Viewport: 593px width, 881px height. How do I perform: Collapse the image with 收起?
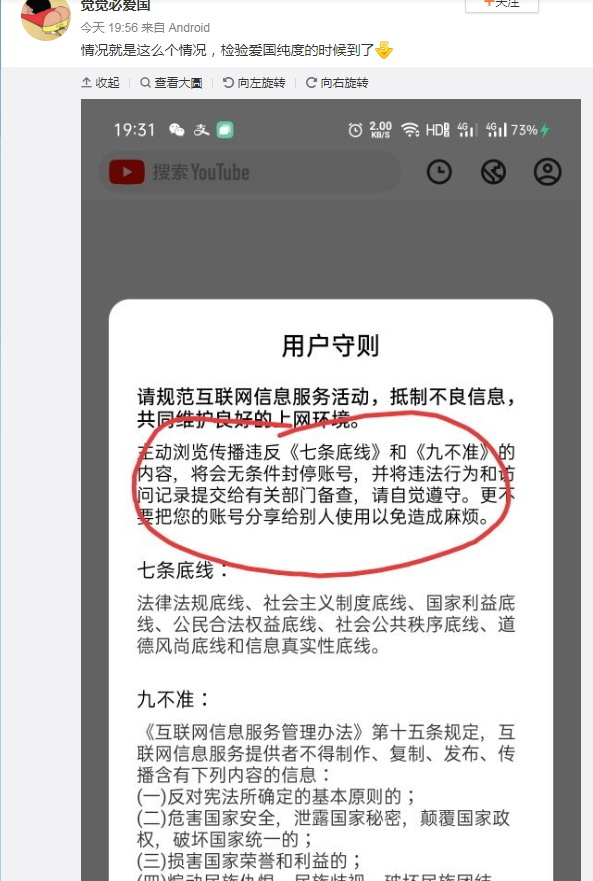coord(101,83)
